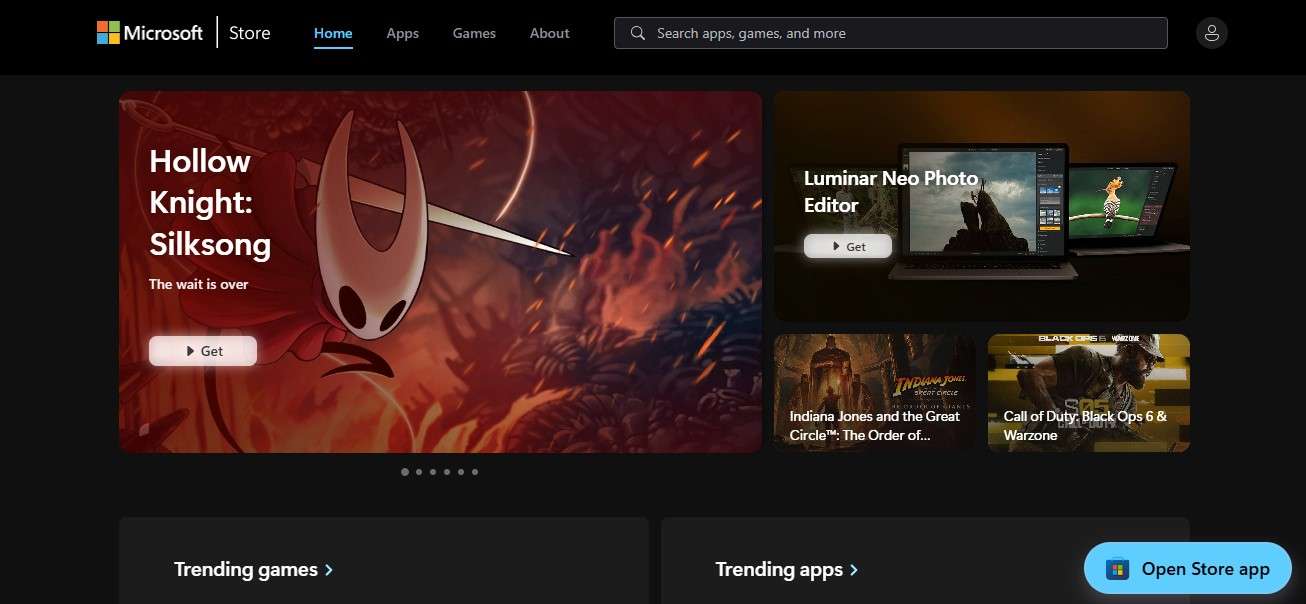This screenshot has width=1306, height=604.
Task: Click the Microsoft logo in the header
Action: tap(150, 33)
